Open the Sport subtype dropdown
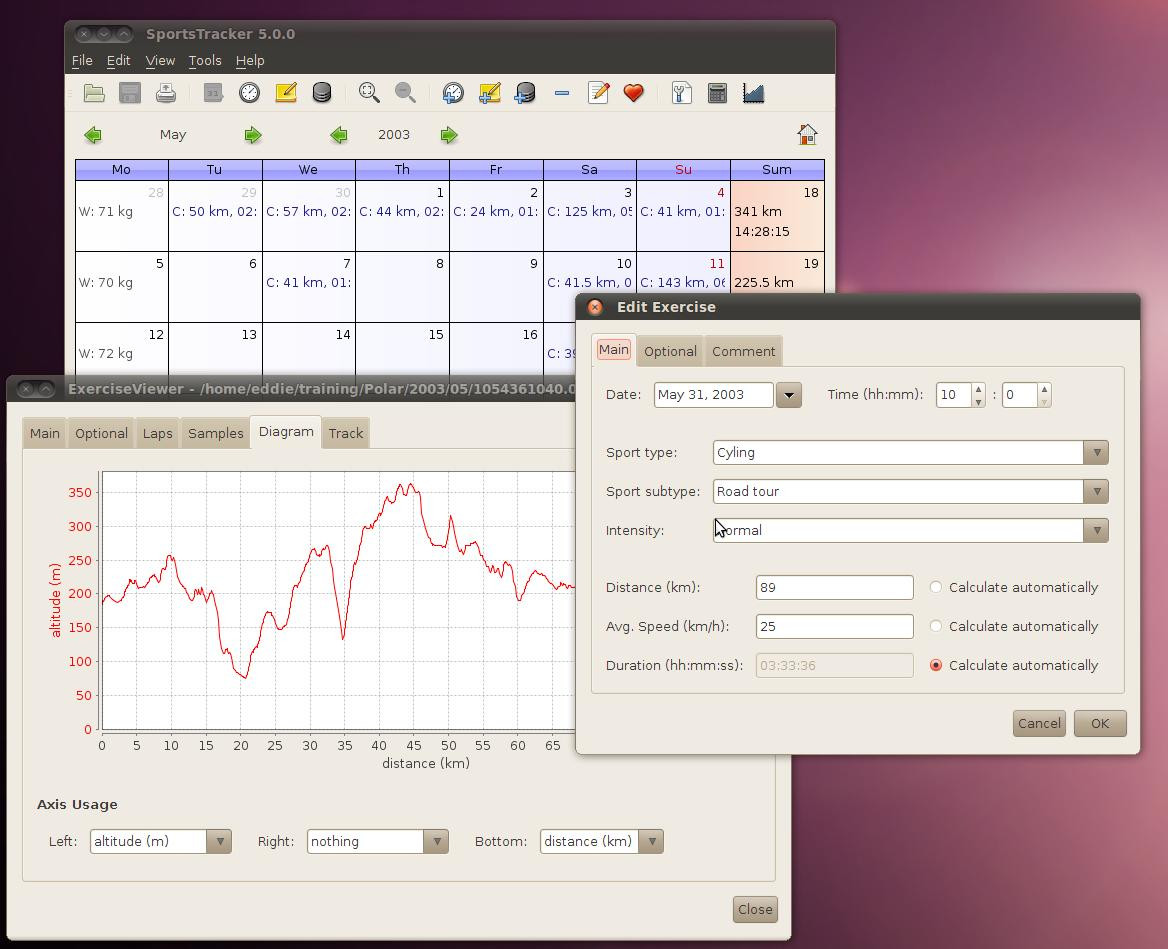This screenshot has width=1168, height=949. 1096,491
